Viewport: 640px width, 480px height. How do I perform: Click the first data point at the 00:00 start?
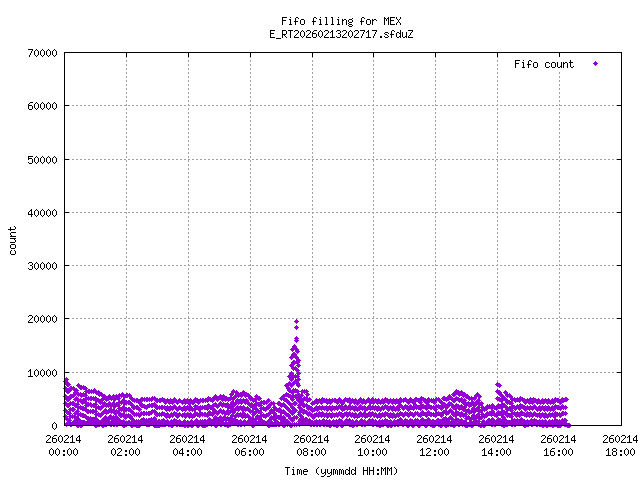[x=66, y=380]
